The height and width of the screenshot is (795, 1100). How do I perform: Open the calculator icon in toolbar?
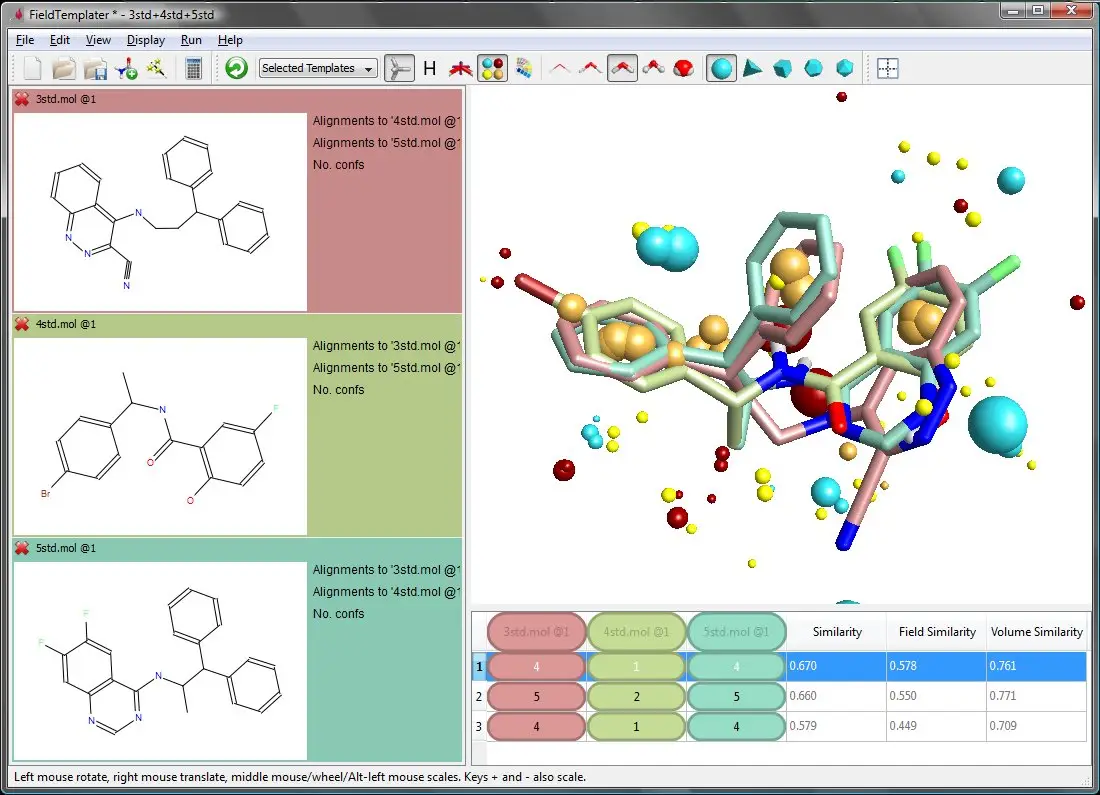[x=194, y=68]
